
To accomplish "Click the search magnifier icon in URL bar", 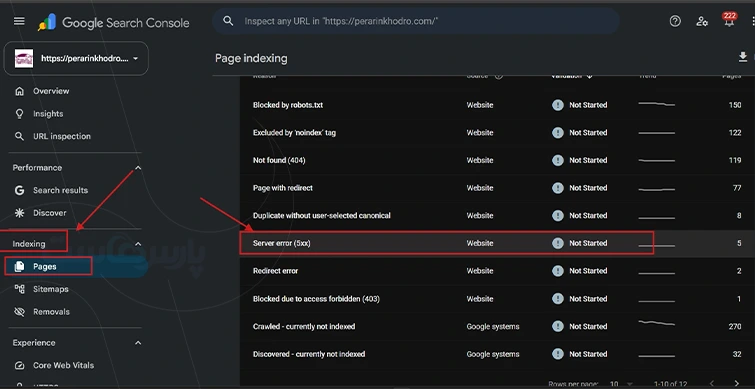I will pyautogui.click(x=228, y=21).
